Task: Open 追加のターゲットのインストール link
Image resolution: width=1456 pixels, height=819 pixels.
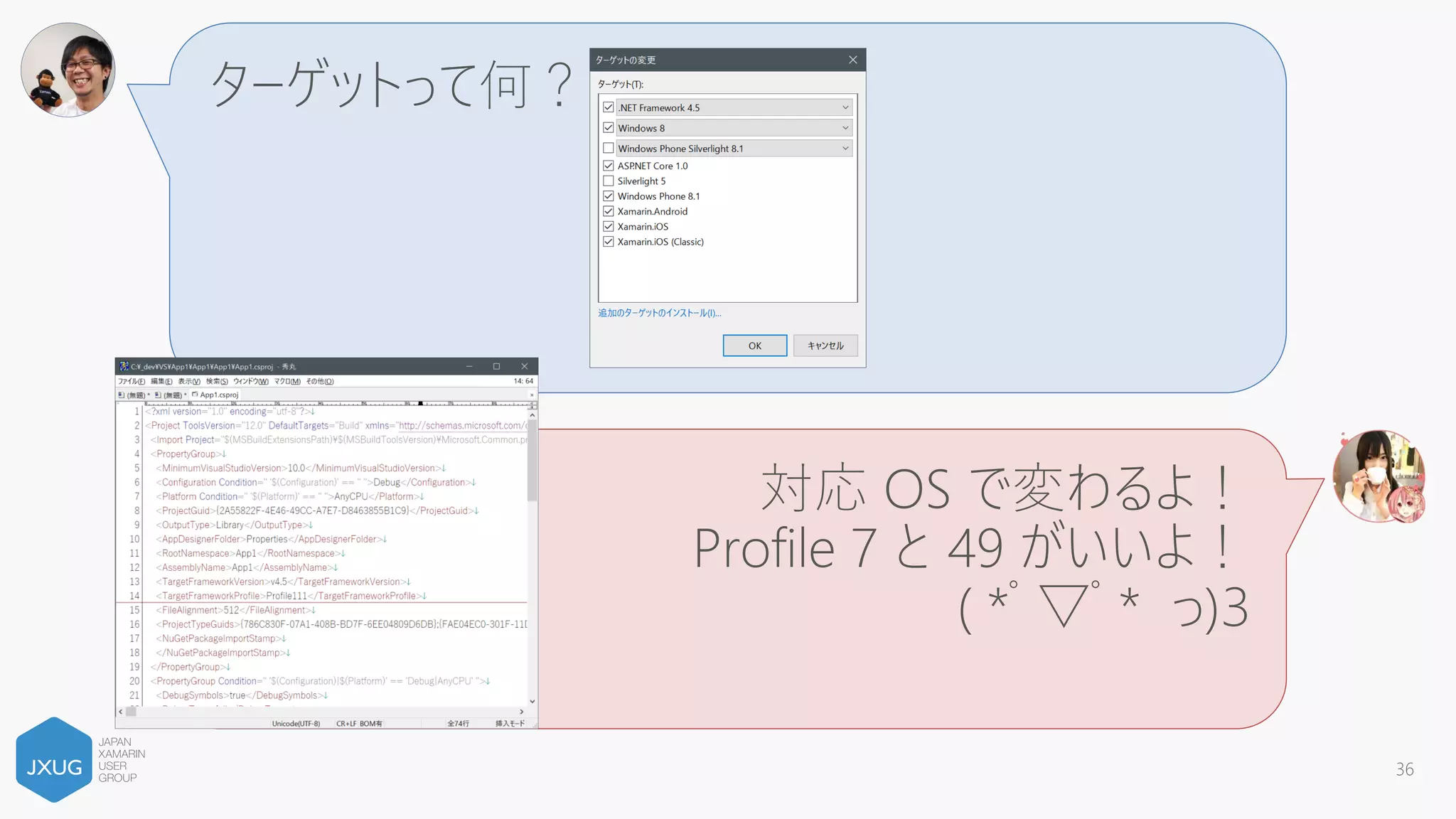Action: [659, 313]
